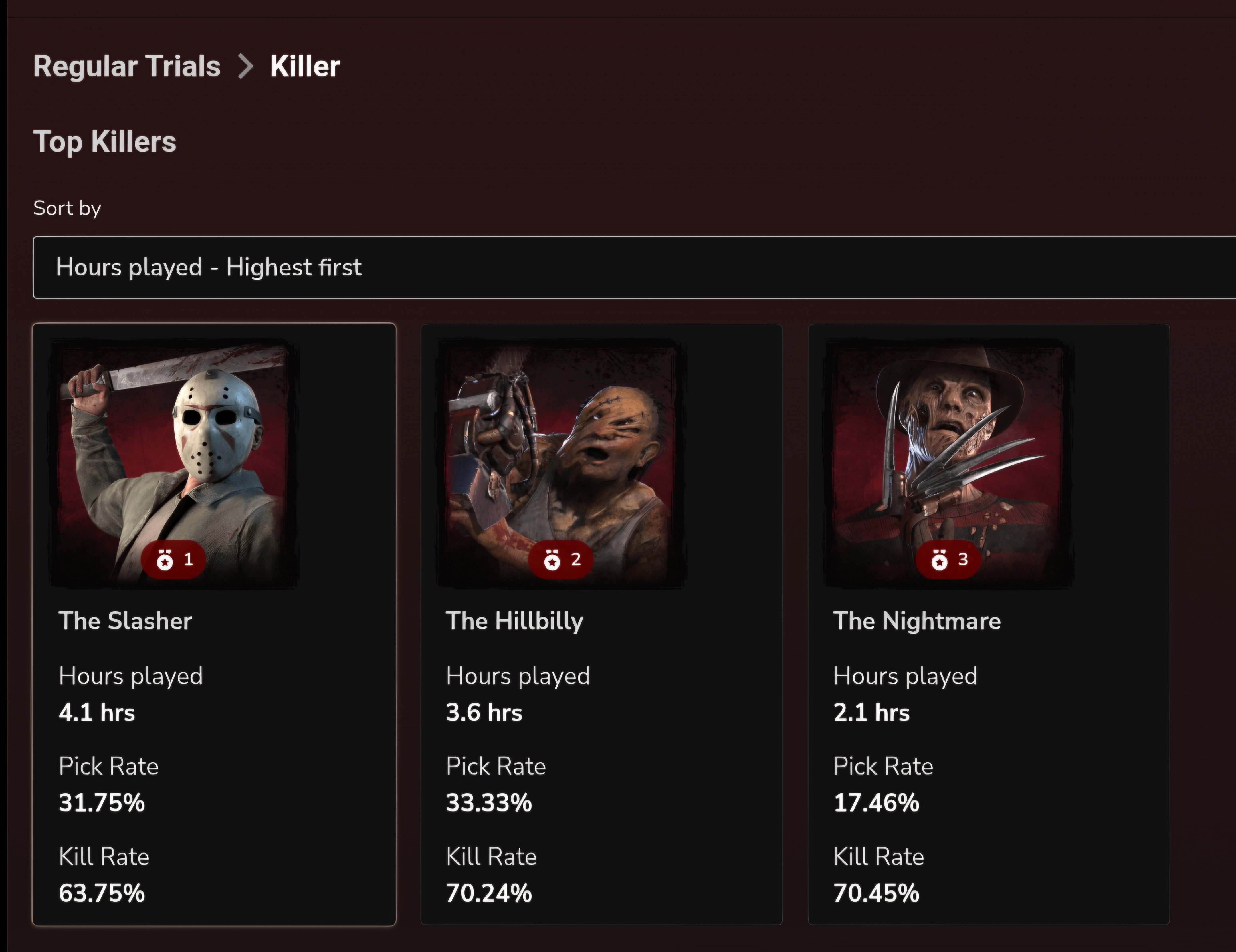Click The Slasher 63.75% kill rate
1236x952 pixels.
pos(102,893)
